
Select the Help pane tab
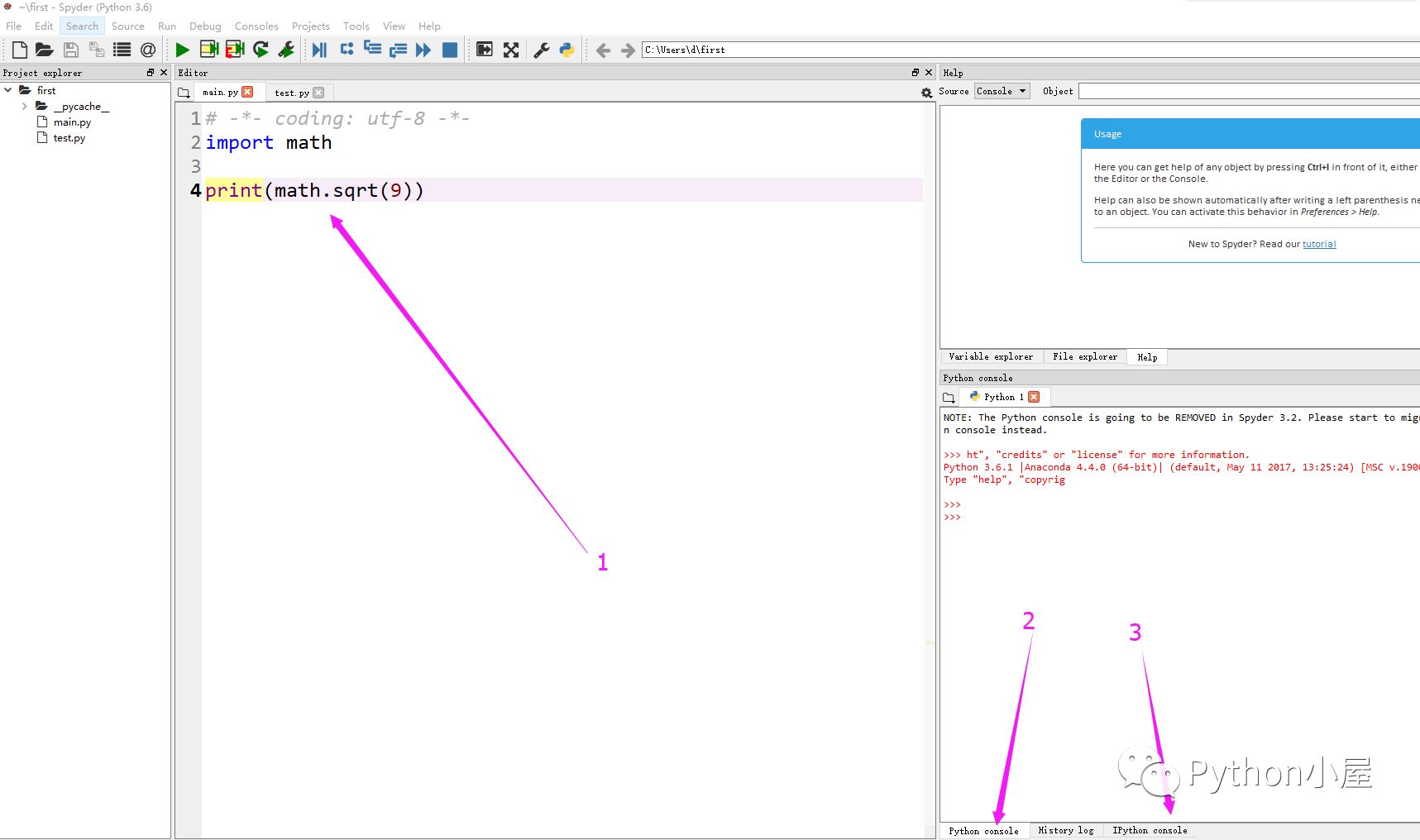pyautogui.click(x=1147, y=357)
